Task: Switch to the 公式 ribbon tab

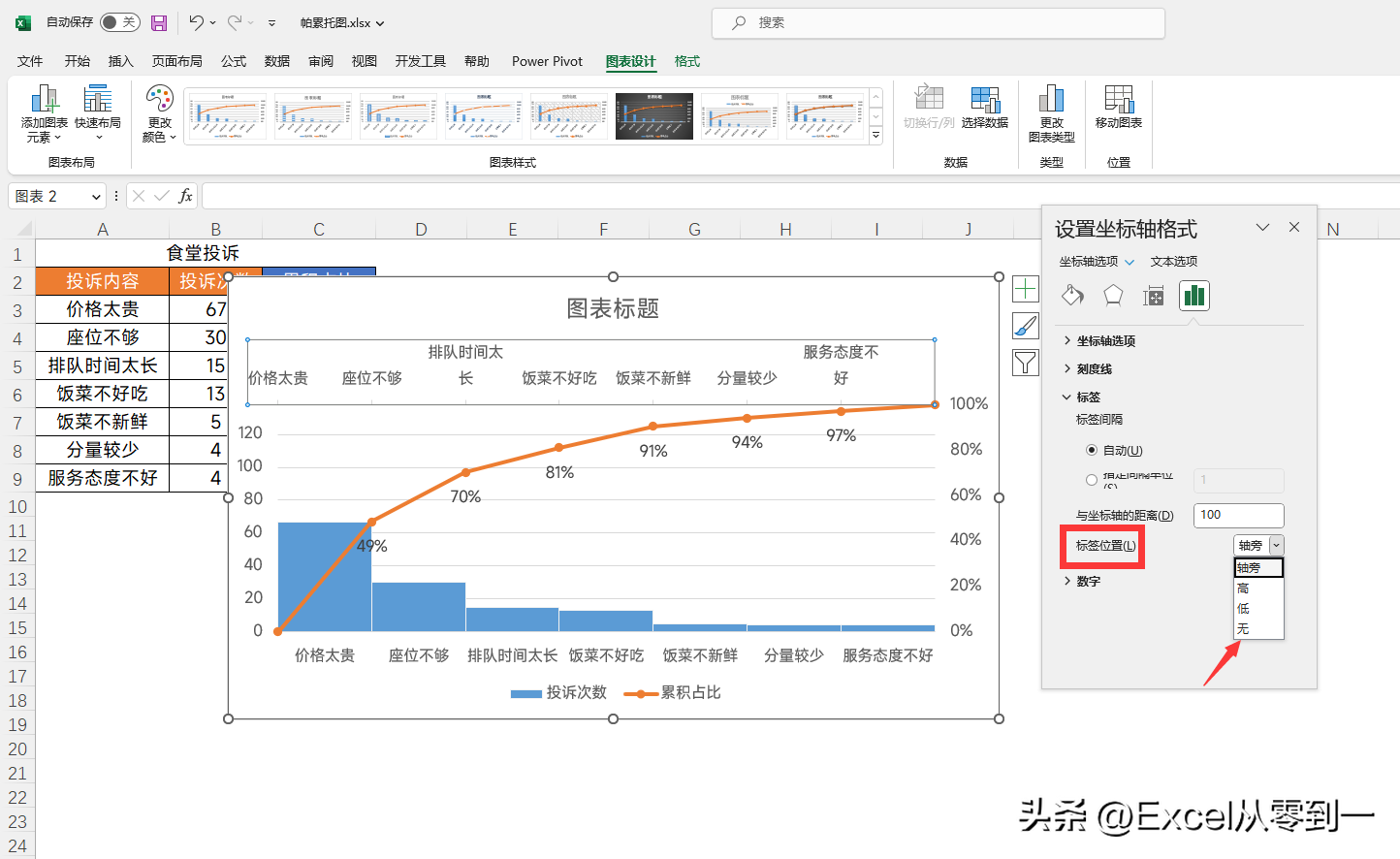Action: click(234, 61)
